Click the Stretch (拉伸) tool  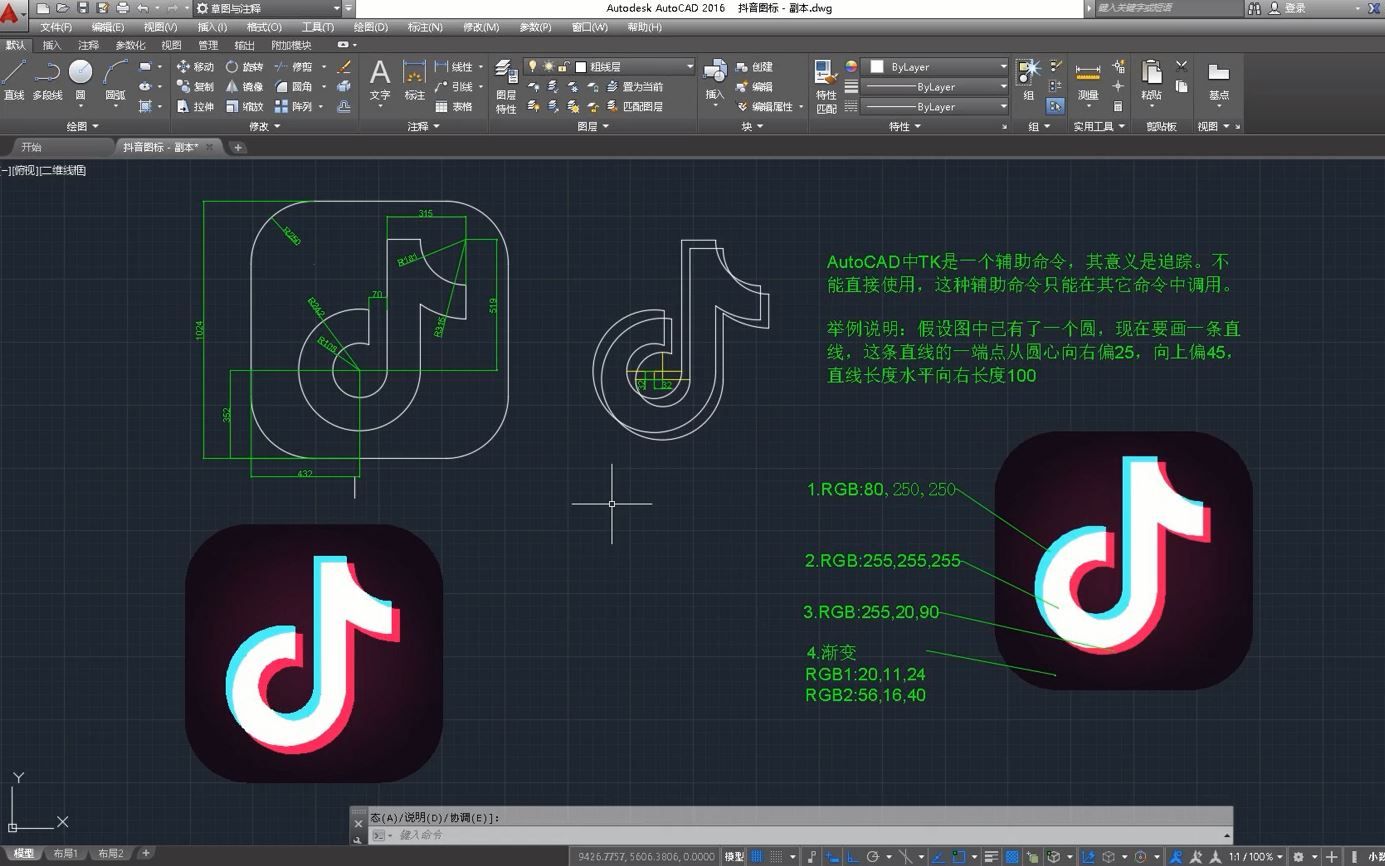click(x=195, y=106)
